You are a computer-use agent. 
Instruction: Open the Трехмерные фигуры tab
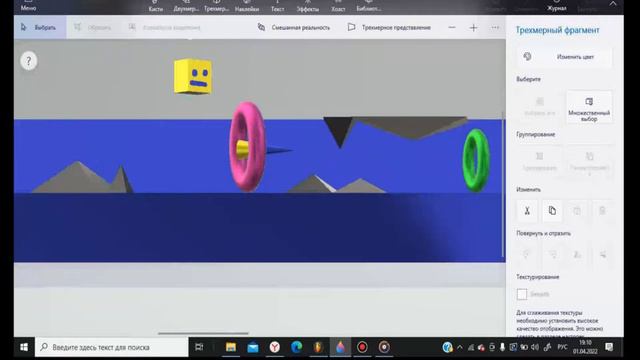216,6
